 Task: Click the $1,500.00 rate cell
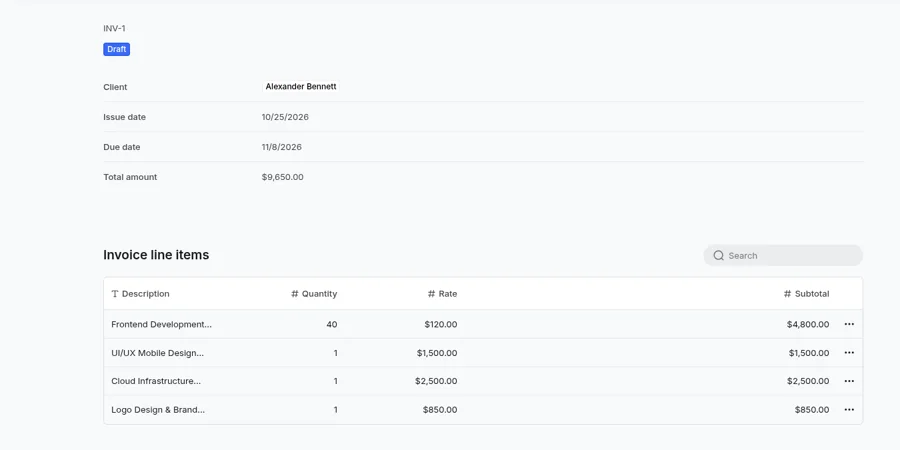437,353
